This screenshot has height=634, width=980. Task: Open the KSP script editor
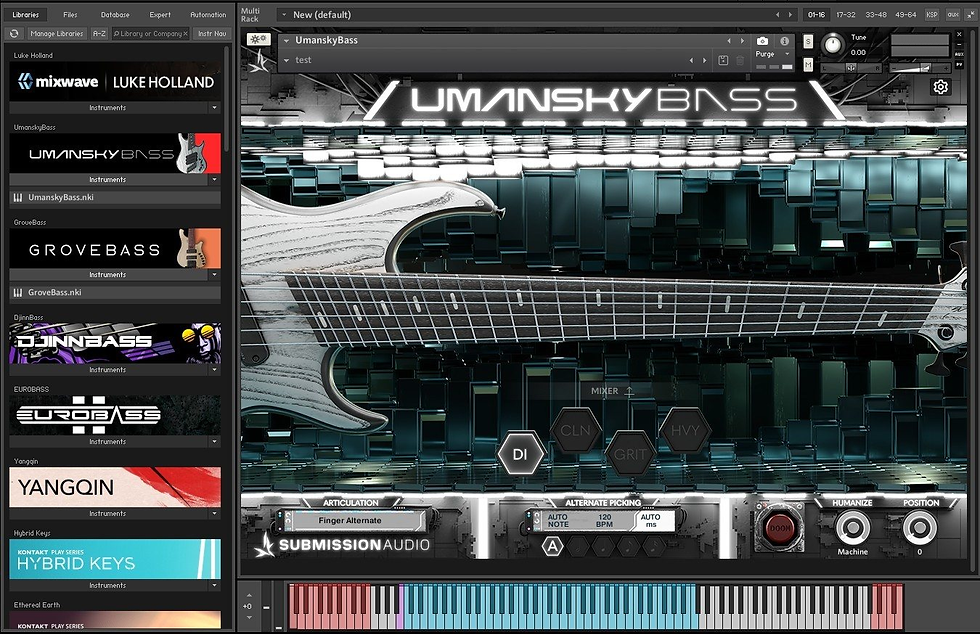[931, 14]
